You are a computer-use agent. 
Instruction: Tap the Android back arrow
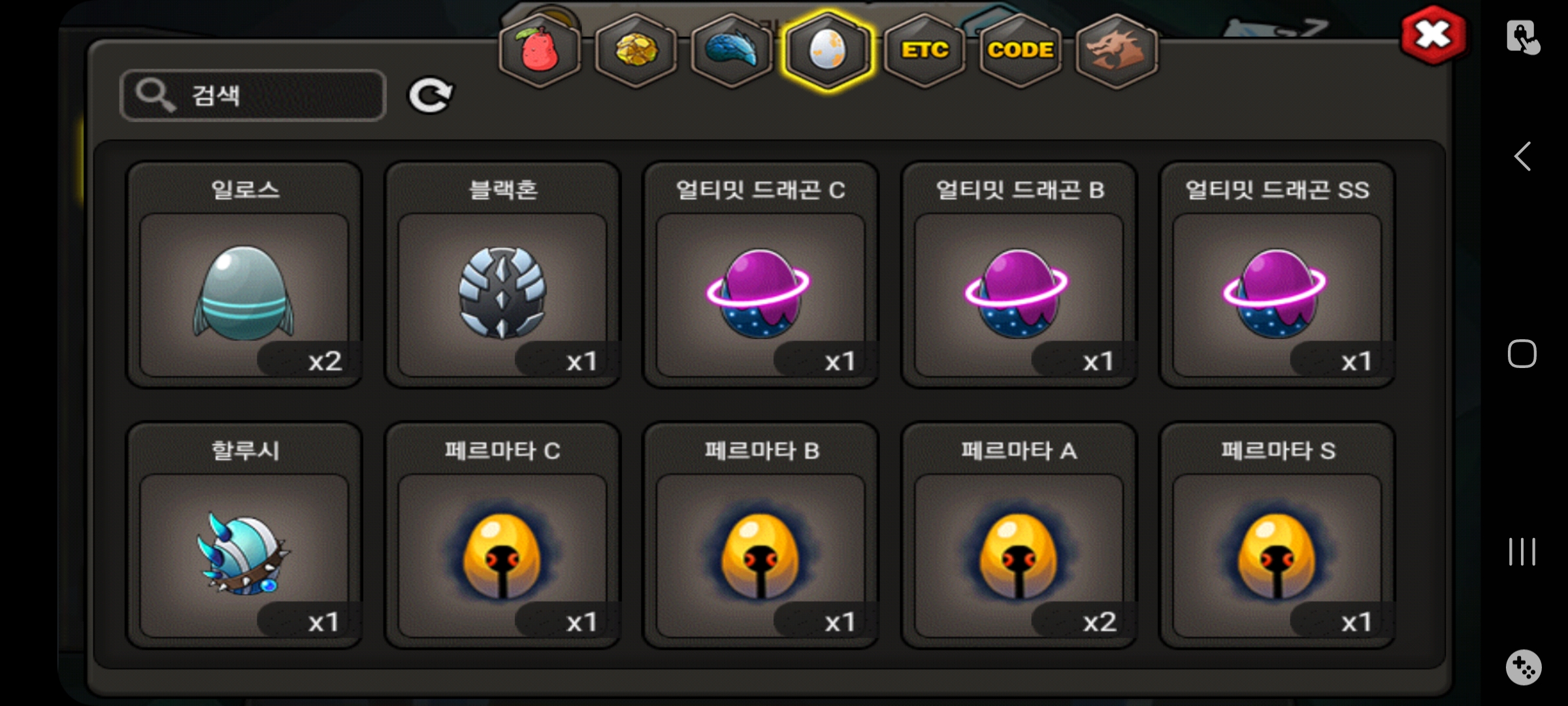pyautogui.click(x=1523, y=156)
